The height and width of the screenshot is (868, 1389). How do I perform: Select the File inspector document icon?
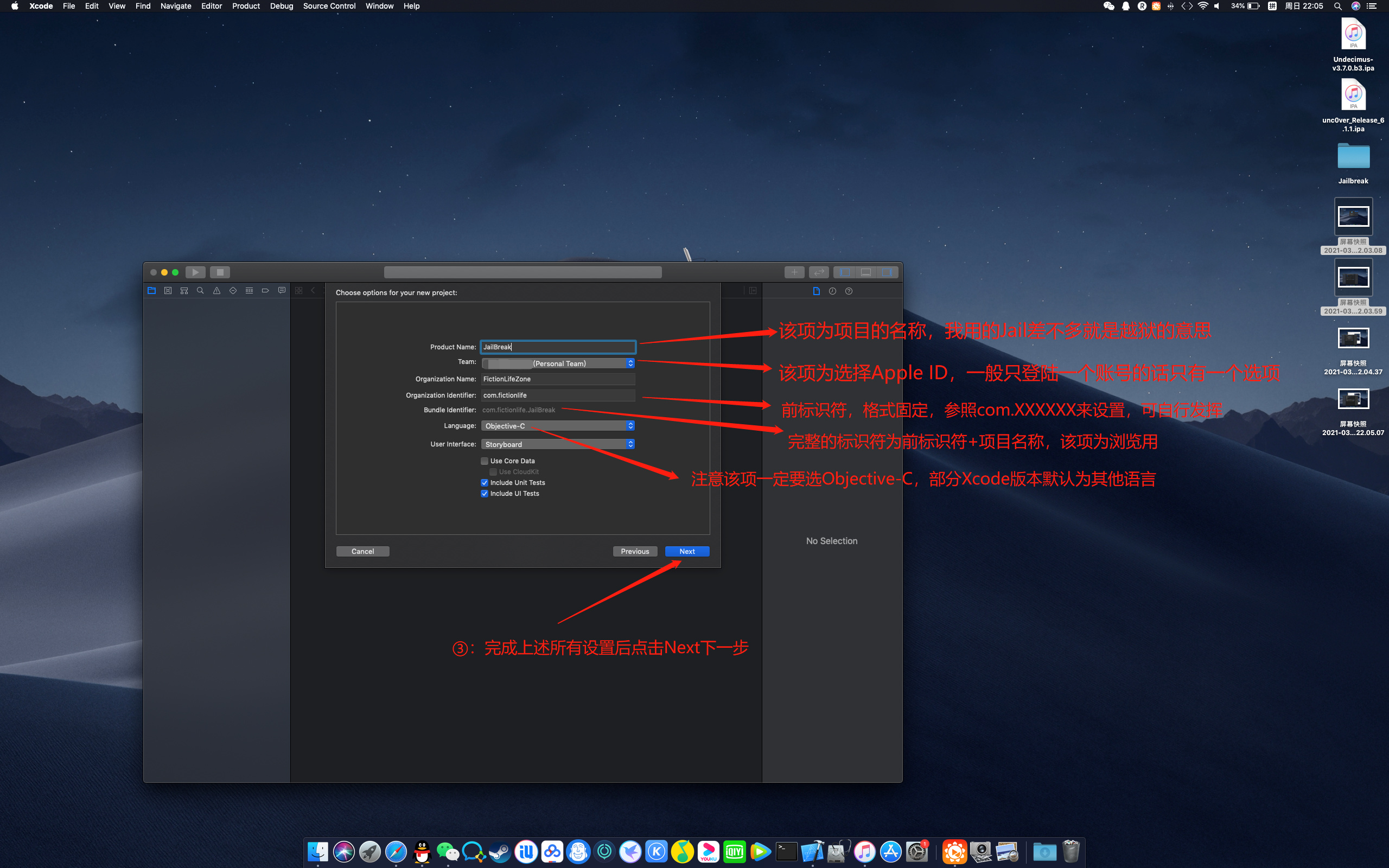click(x=817, y=291)
